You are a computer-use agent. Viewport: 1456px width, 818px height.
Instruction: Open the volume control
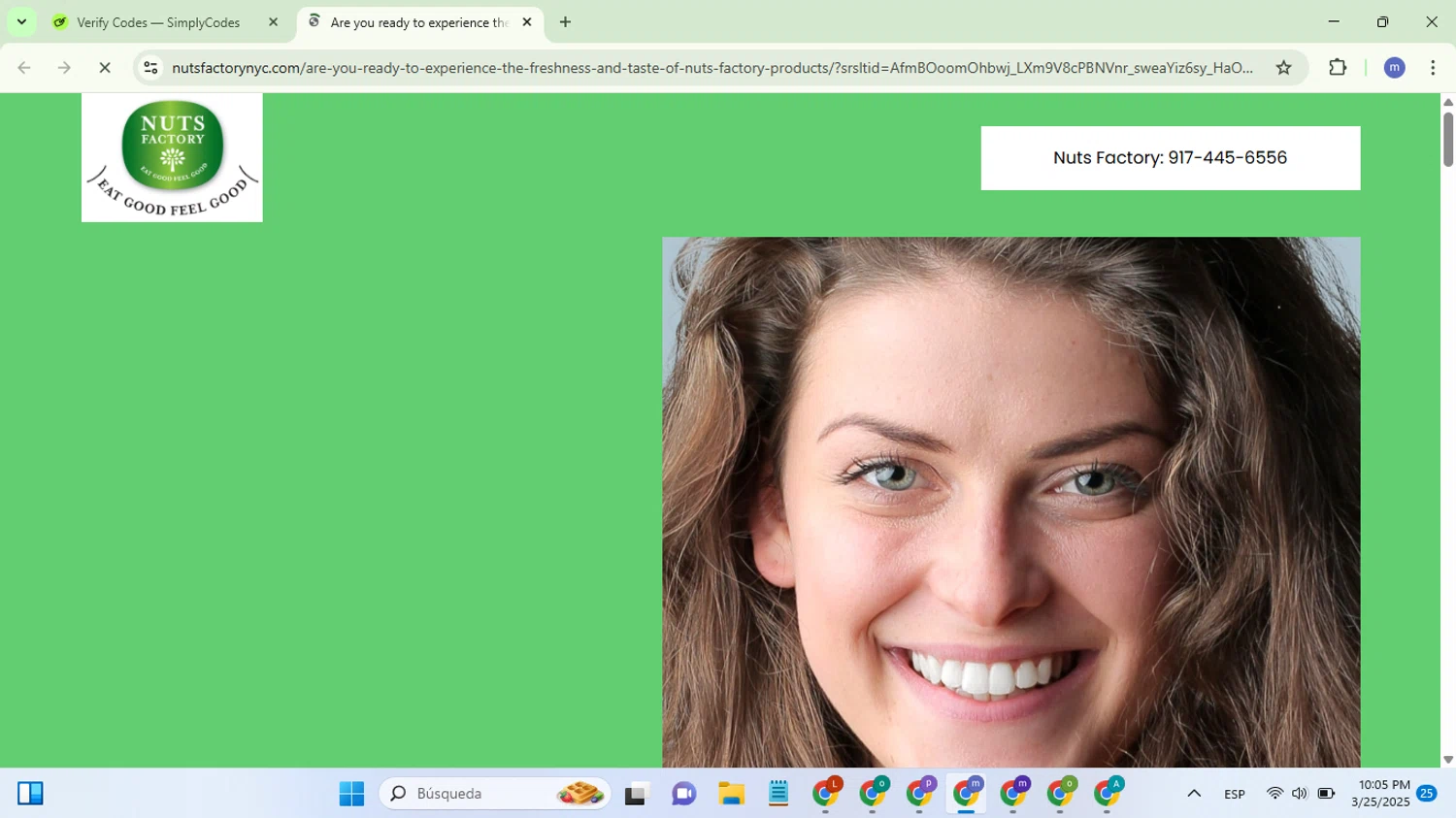[1300, 794]
